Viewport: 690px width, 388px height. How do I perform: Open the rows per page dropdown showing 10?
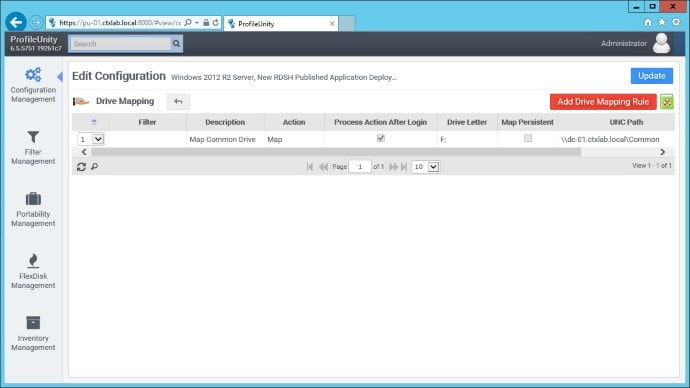click(x=426, y=167)
